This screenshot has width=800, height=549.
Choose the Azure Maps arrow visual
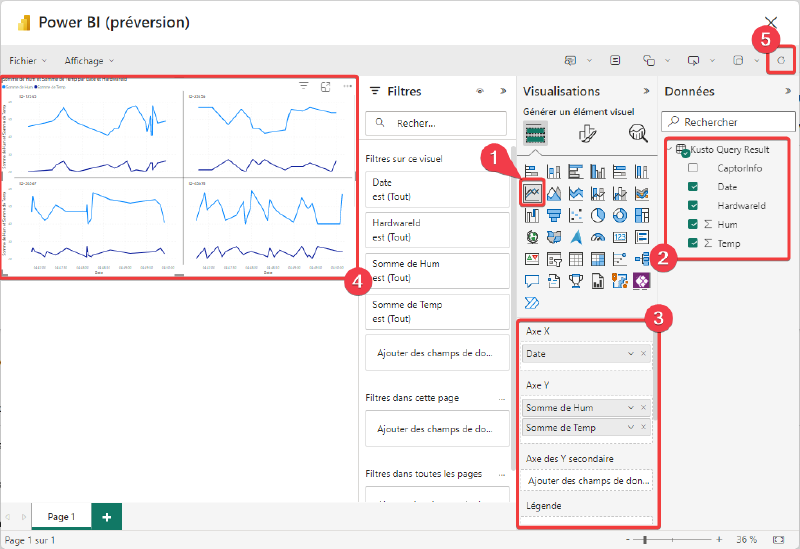click(576, 237)
